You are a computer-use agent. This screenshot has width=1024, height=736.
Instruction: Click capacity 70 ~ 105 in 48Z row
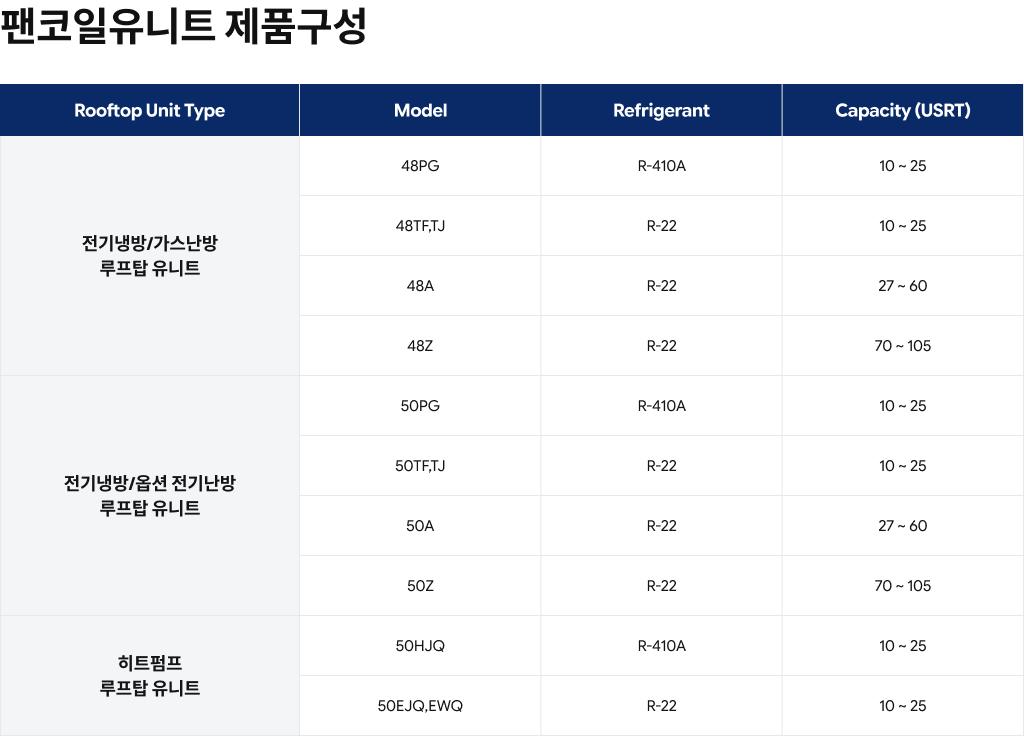pyautogui.click(x=903, y=346)
